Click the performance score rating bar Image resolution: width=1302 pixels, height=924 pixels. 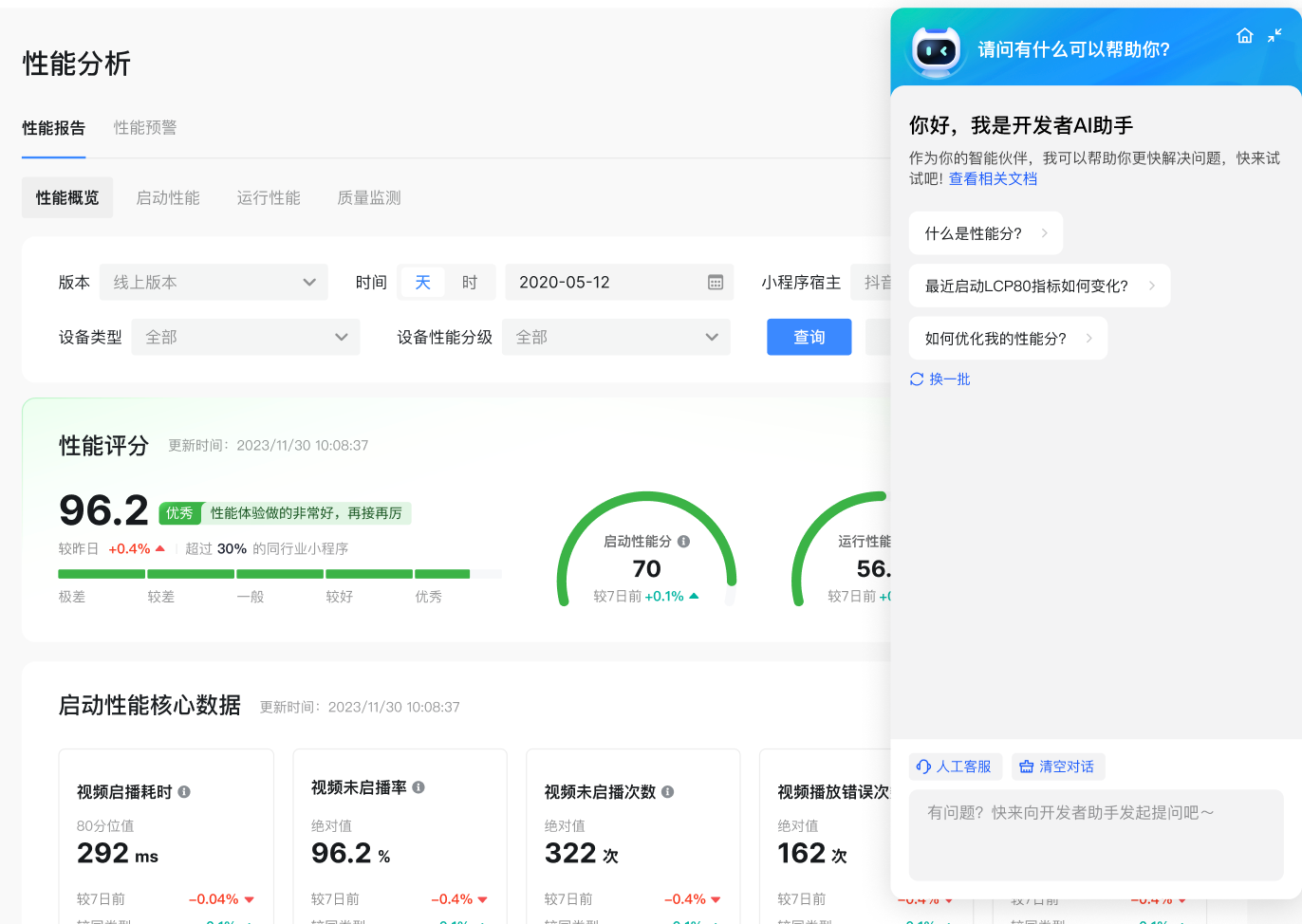pos(279,574)
